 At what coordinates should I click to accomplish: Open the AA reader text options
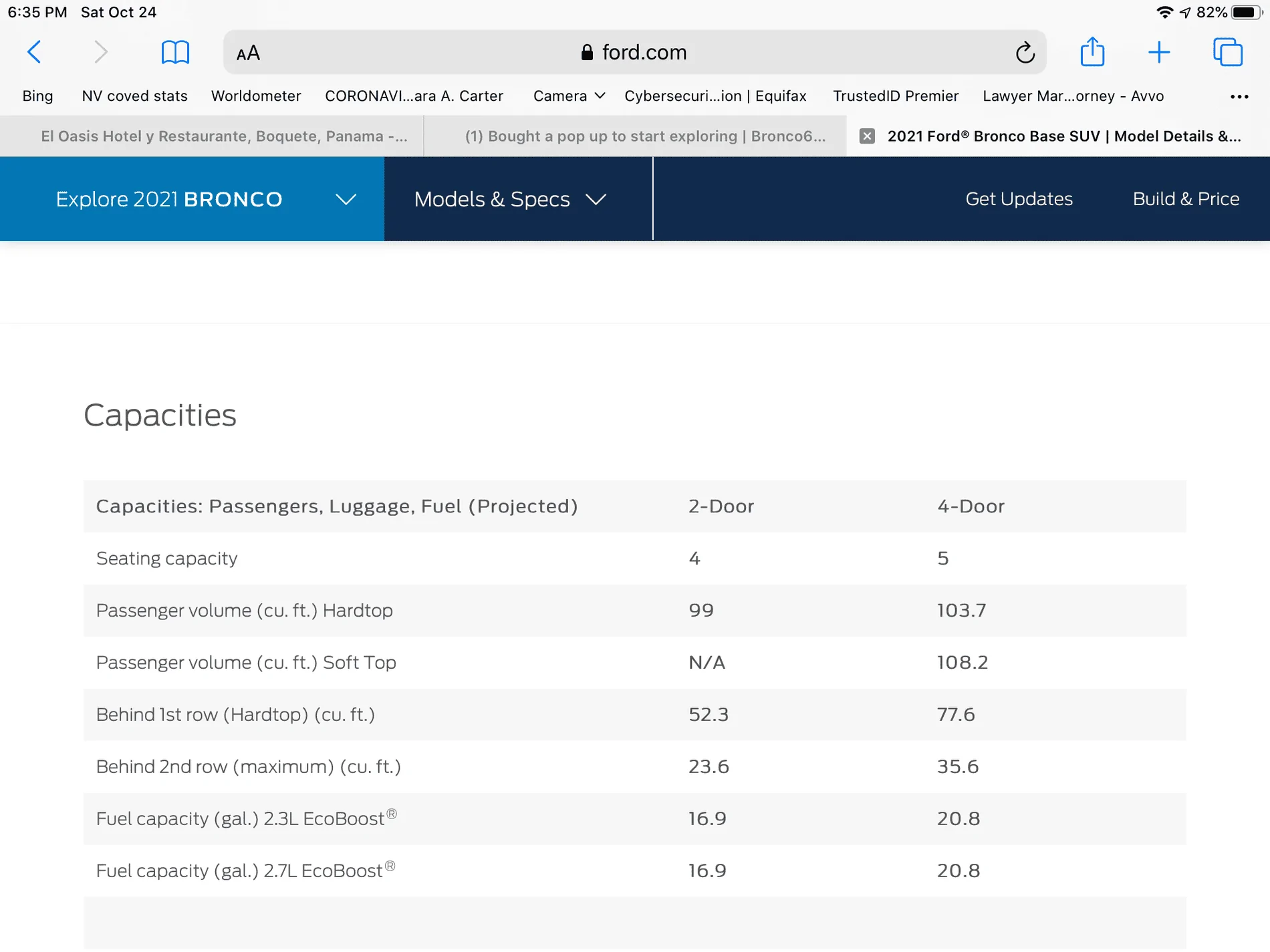[248, 53]
